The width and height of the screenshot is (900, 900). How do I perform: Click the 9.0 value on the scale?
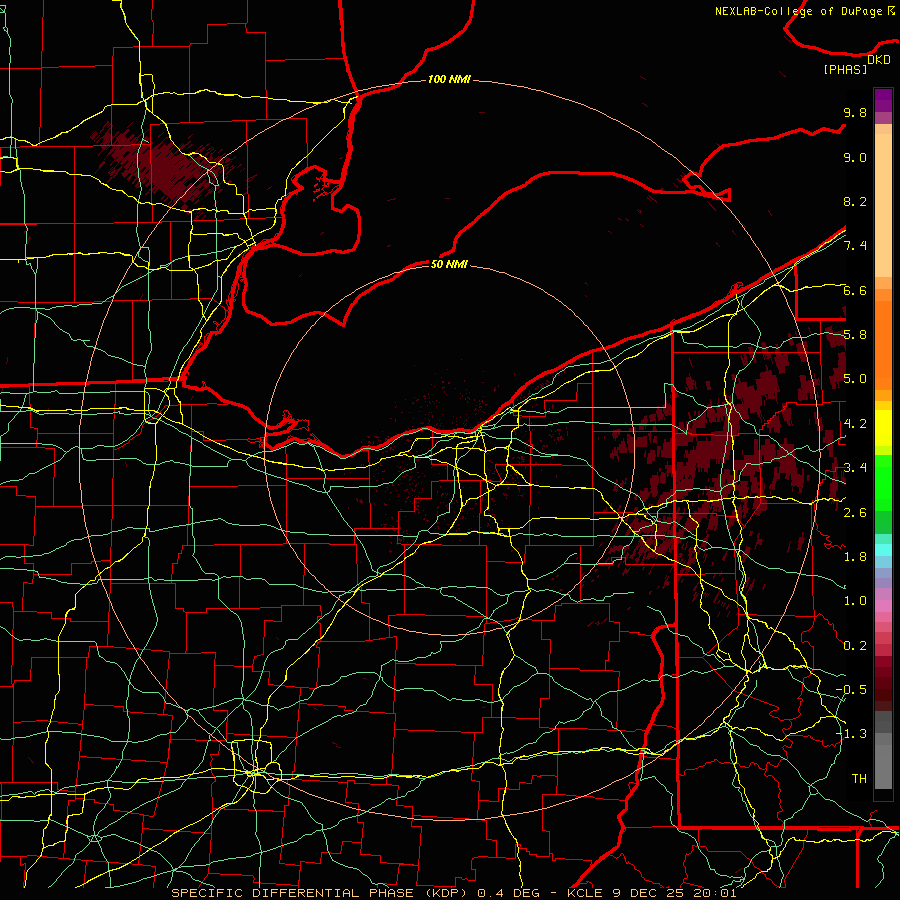pos(855,157)
